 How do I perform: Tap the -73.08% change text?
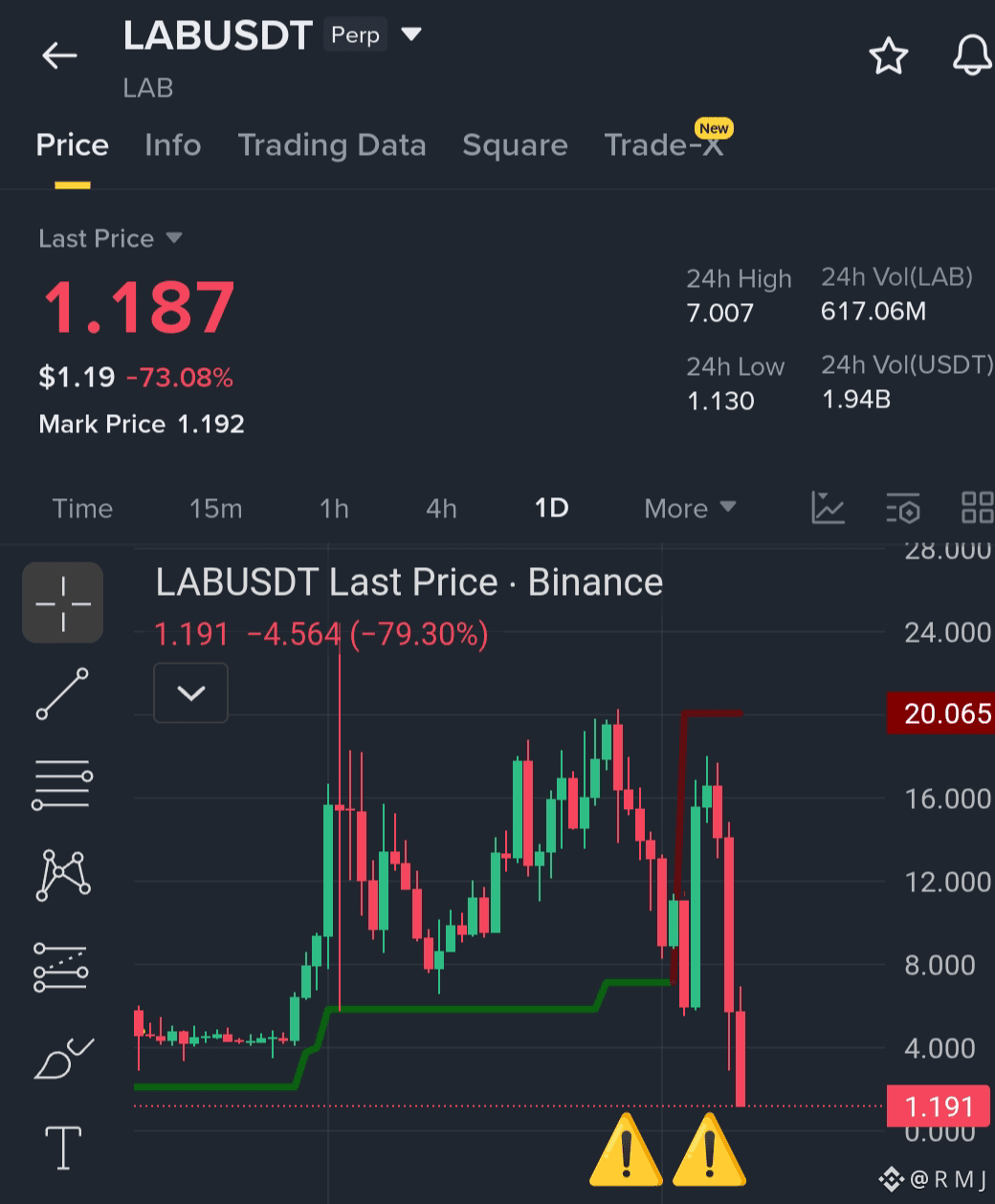pyautogui.click(x=180, y=378)
